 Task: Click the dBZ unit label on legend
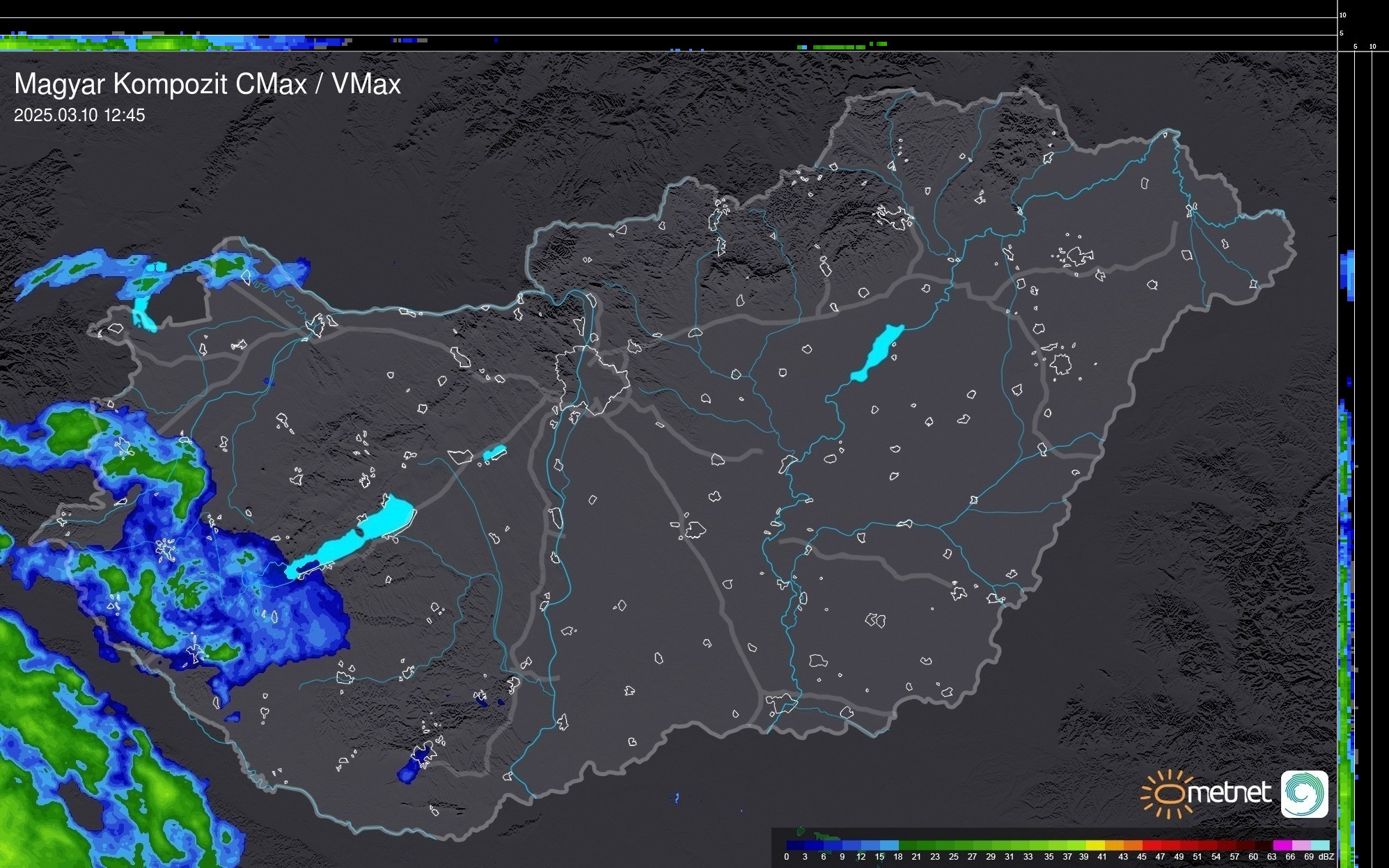click(1326, 857)
